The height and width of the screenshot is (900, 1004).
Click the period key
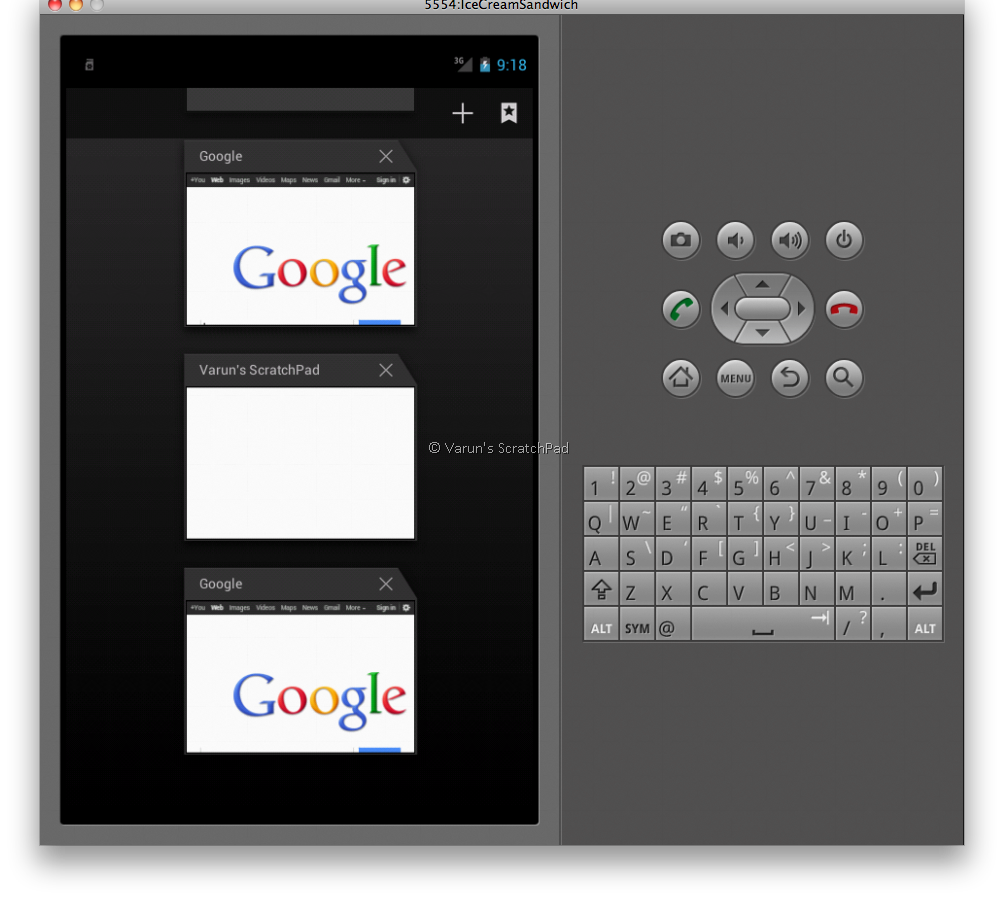coord(889,589)
